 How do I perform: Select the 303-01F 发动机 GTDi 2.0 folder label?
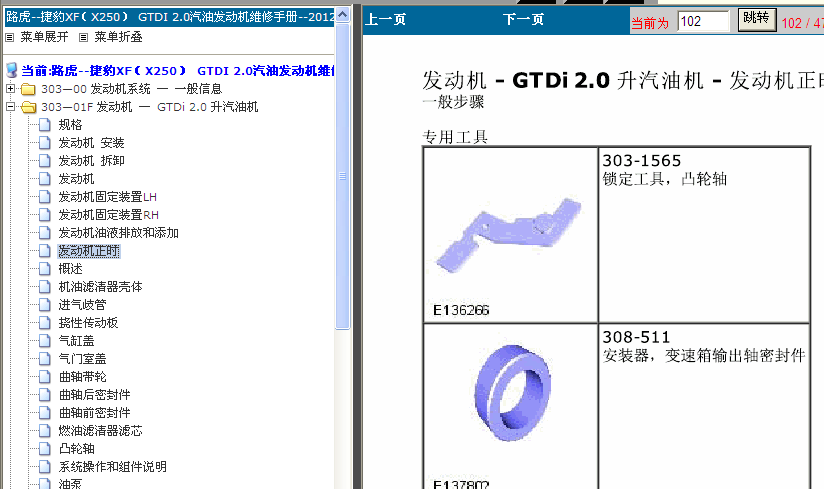tap(150, 107)
